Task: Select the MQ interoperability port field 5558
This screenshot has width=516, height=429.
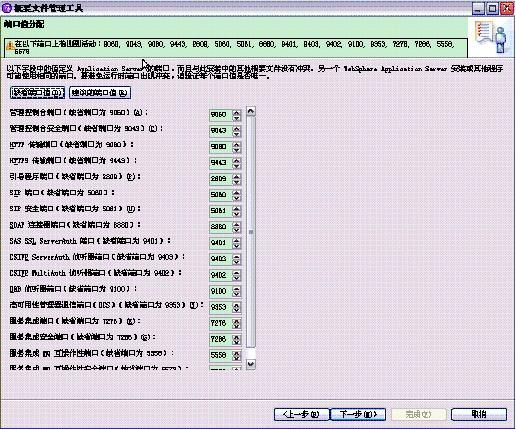Action: [x=220, y=355]
